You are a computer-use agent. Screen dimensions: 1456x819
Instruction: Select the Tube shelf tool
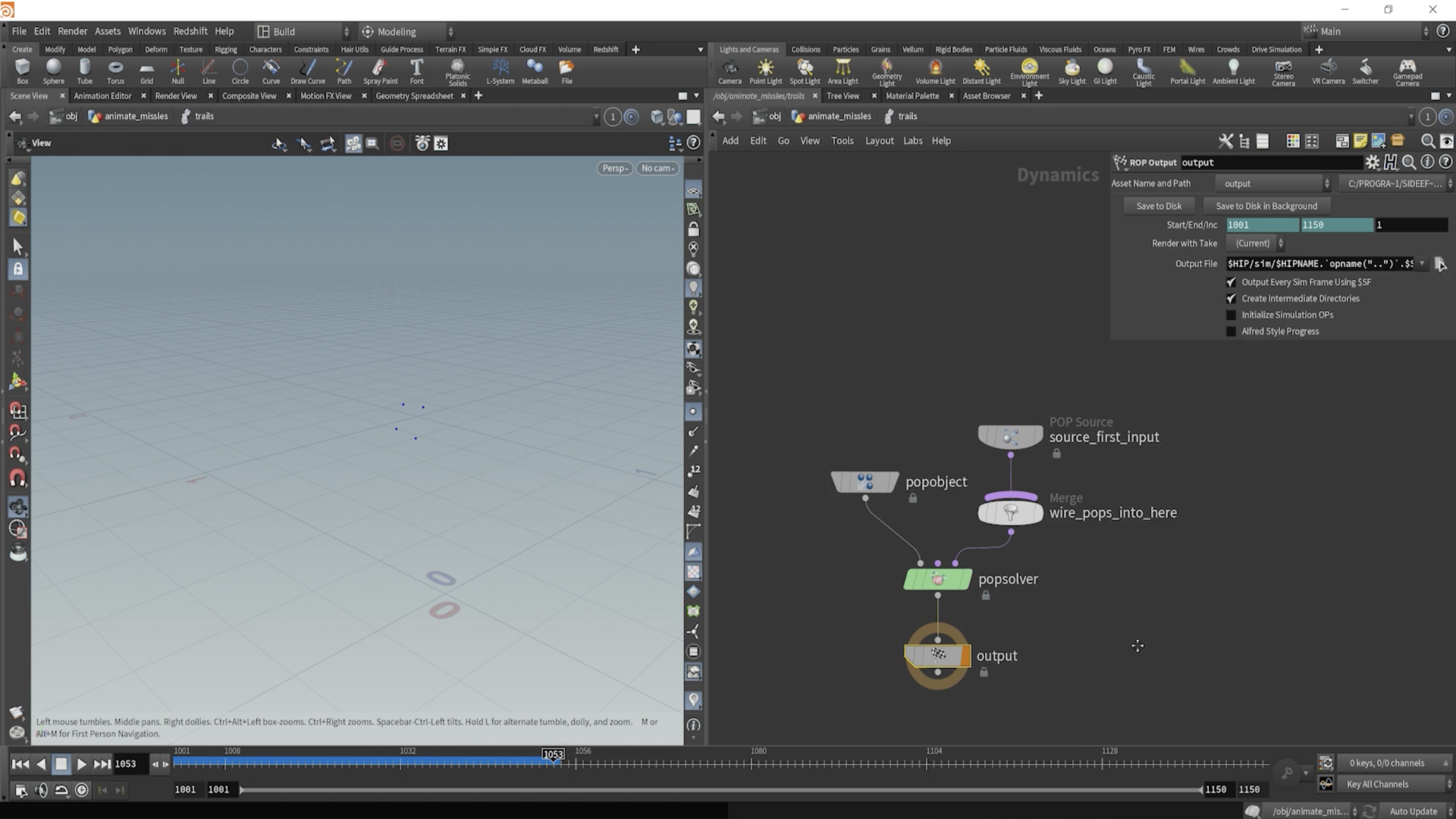coord(84,71)
